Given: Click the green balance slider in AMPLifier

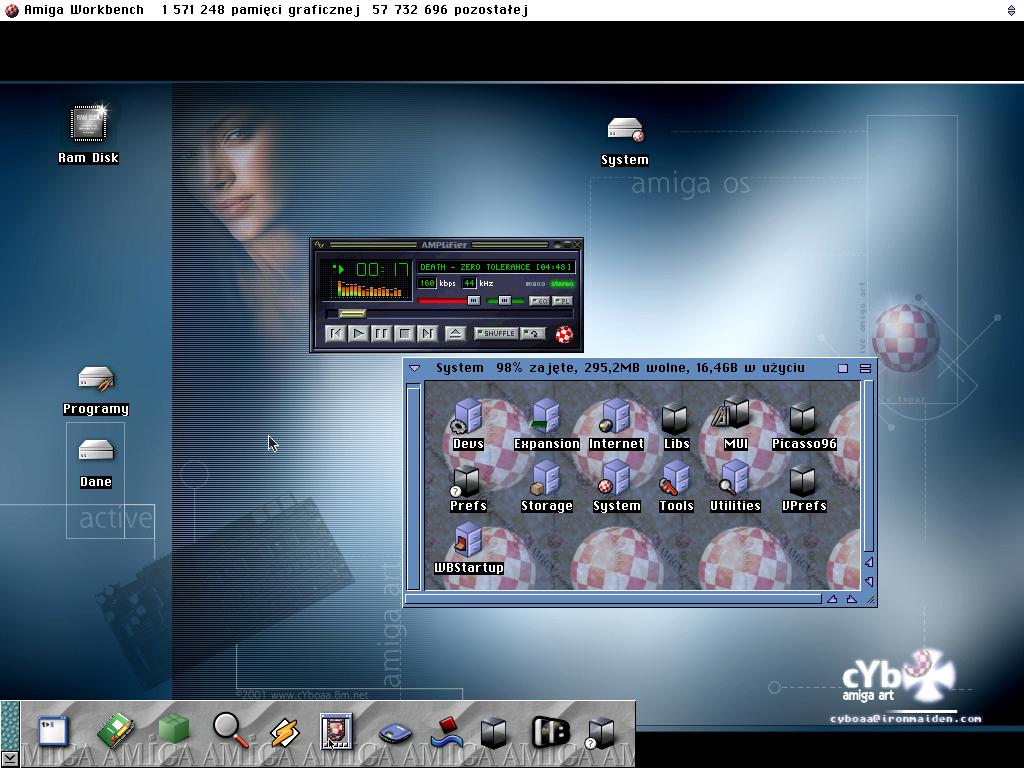Looking at the screenshot, I should tap(505, 300).
